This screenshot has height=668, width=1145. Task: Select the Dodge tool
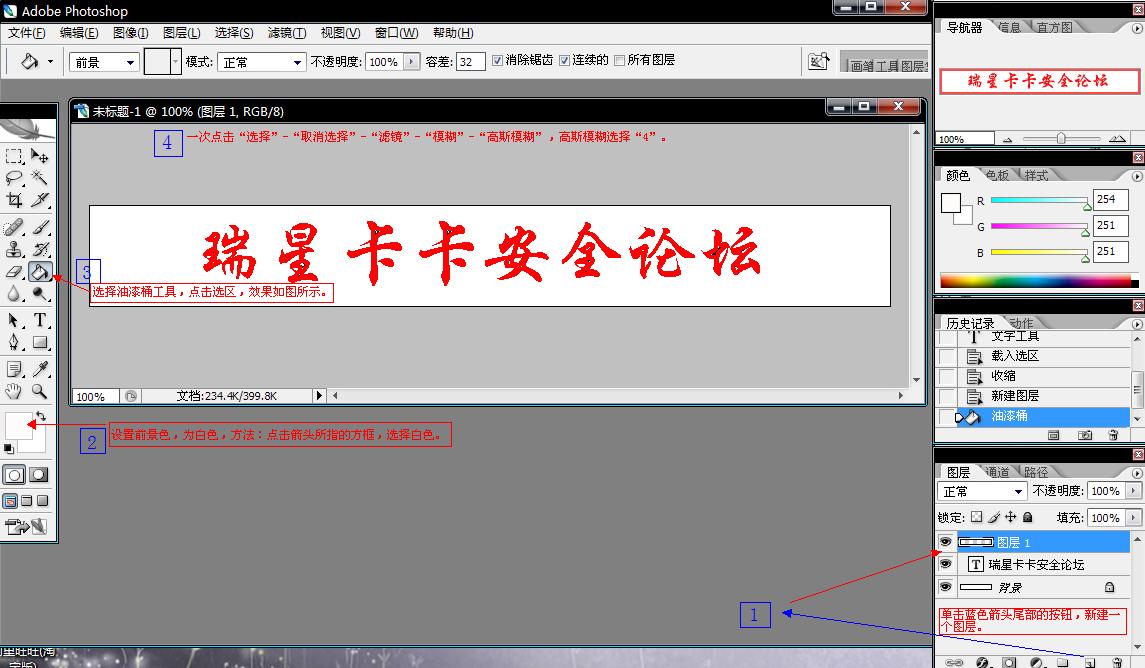pyautogui.click(x=39, y=293)
